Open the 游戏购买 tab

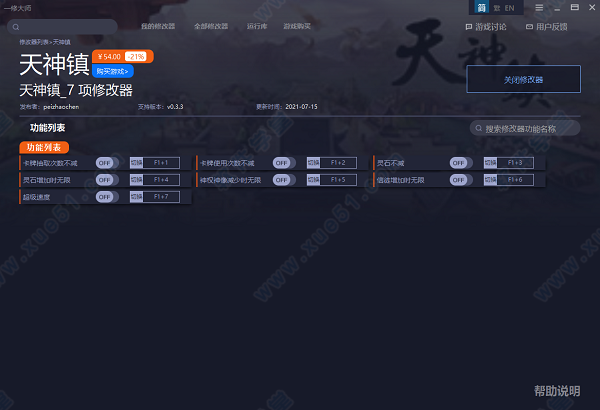click(297, 26)
